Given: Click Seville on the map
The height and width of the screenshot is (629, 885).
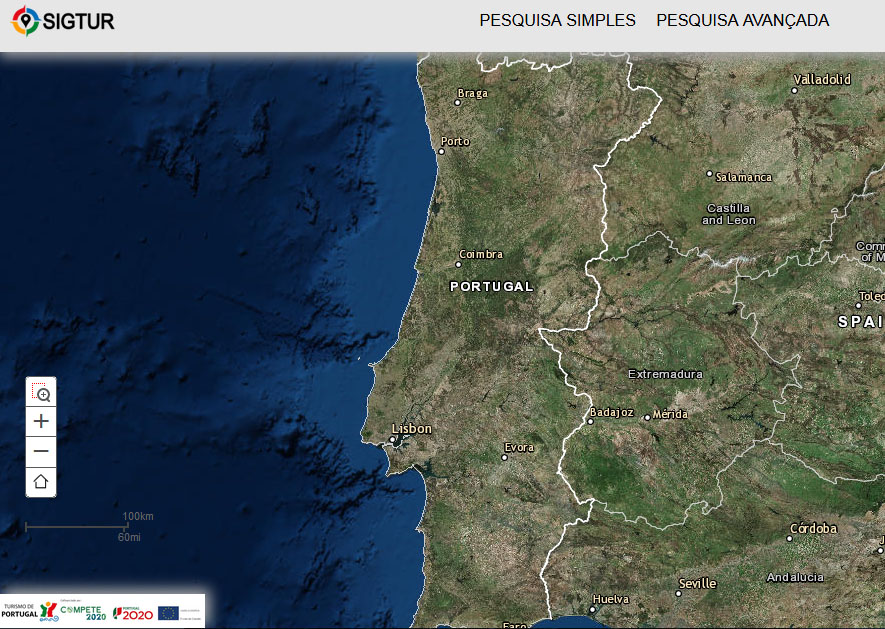Looking at the screenshot, I should click(x=697, y=583).
